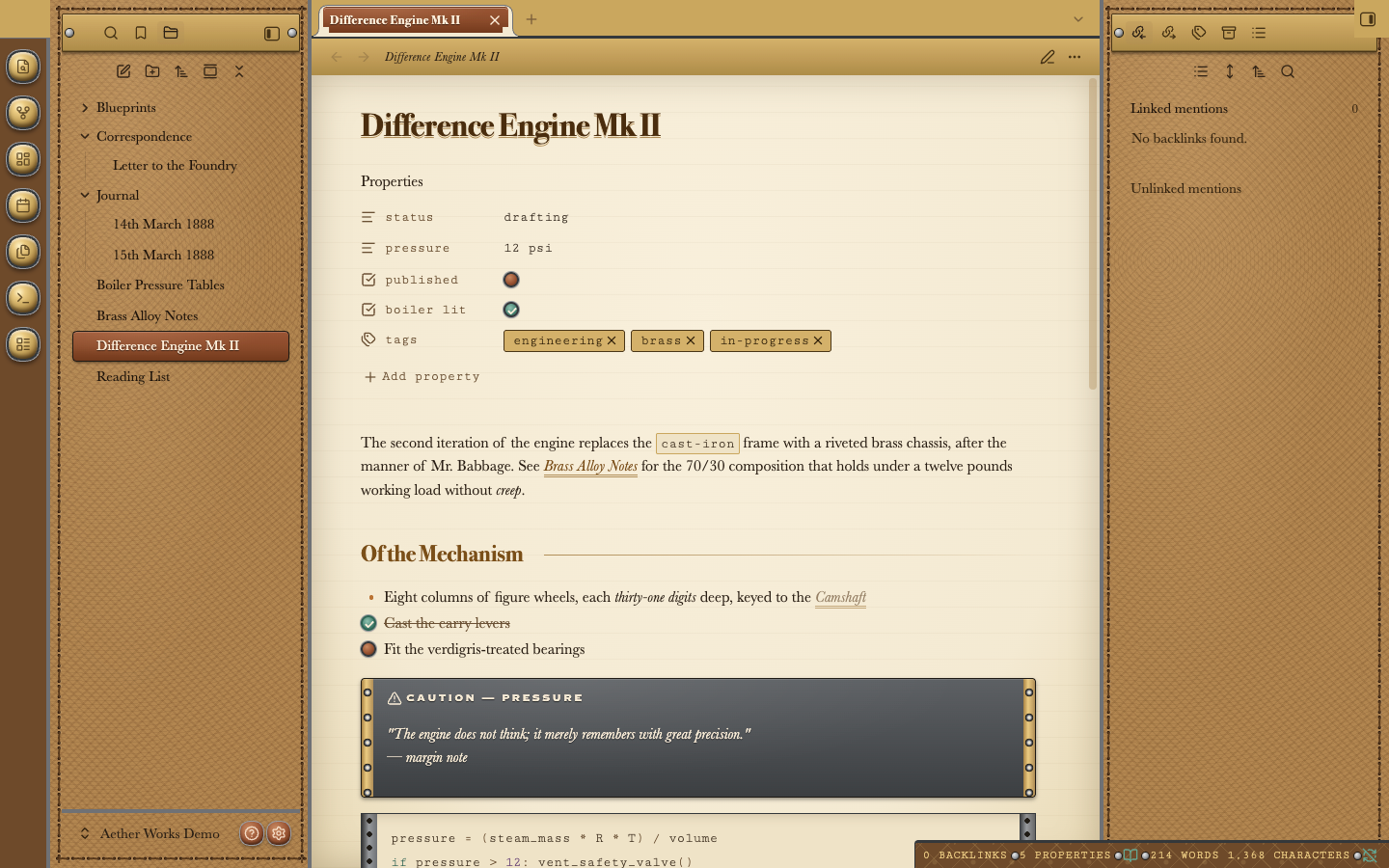The height and width of the screenshot is (868, 1389).
Task: Open today's daily note calendar icon
Action: [x=23, y=205]
